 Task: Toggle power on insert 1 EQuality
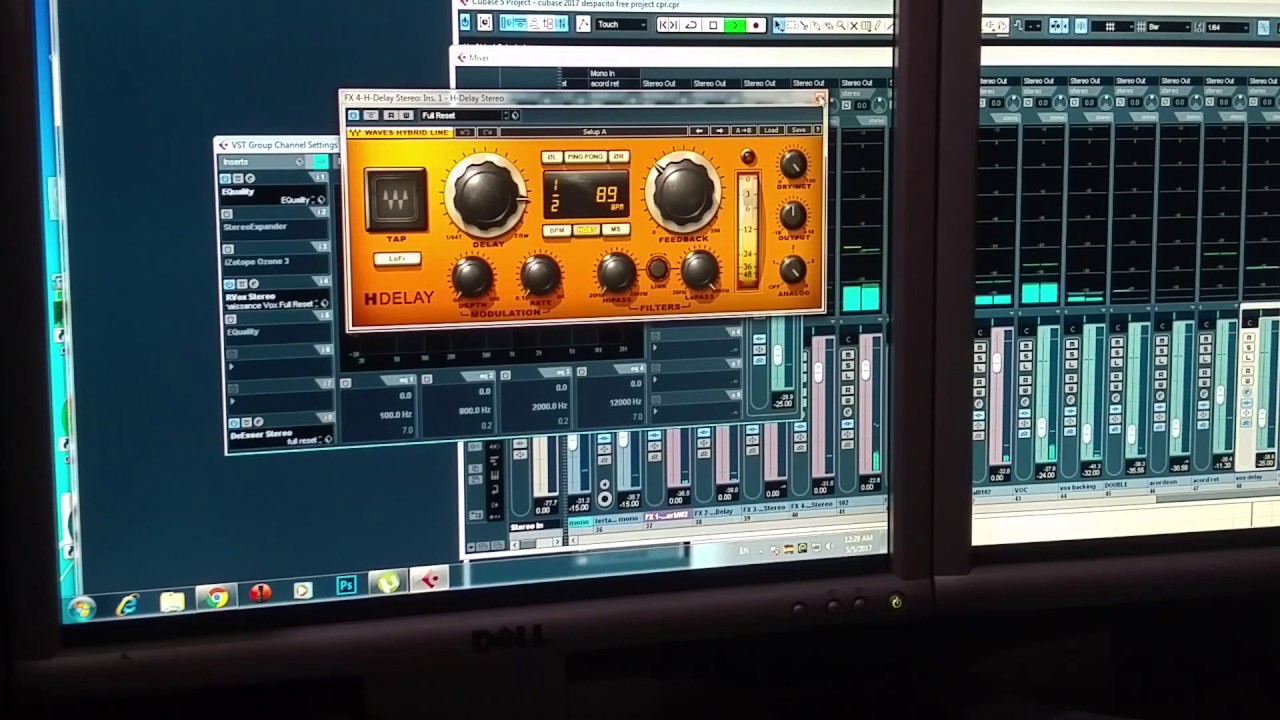coord(225,178)
